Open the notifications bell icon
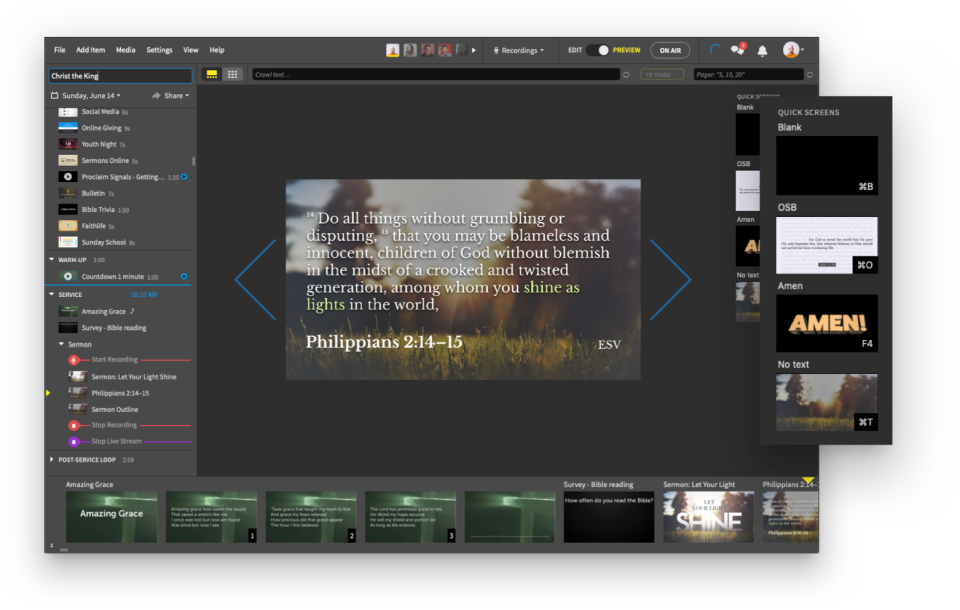The height and width of the screenshot is (610, 960). click(x=762, y=49)
